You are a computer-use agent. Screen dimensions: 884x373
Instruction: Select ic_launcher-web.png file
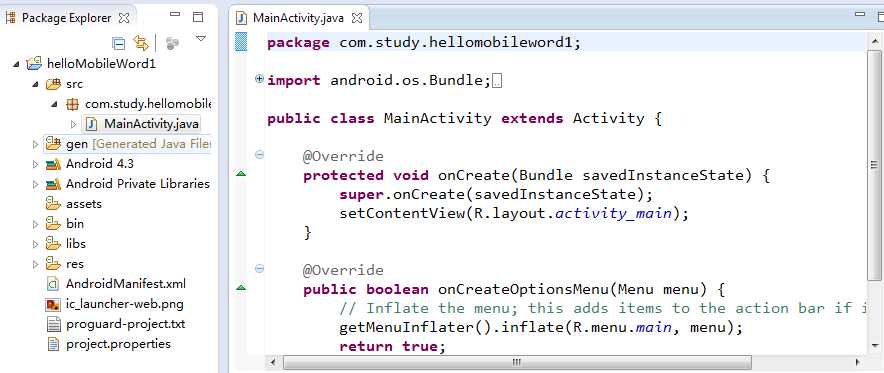(x=125, y=304)
